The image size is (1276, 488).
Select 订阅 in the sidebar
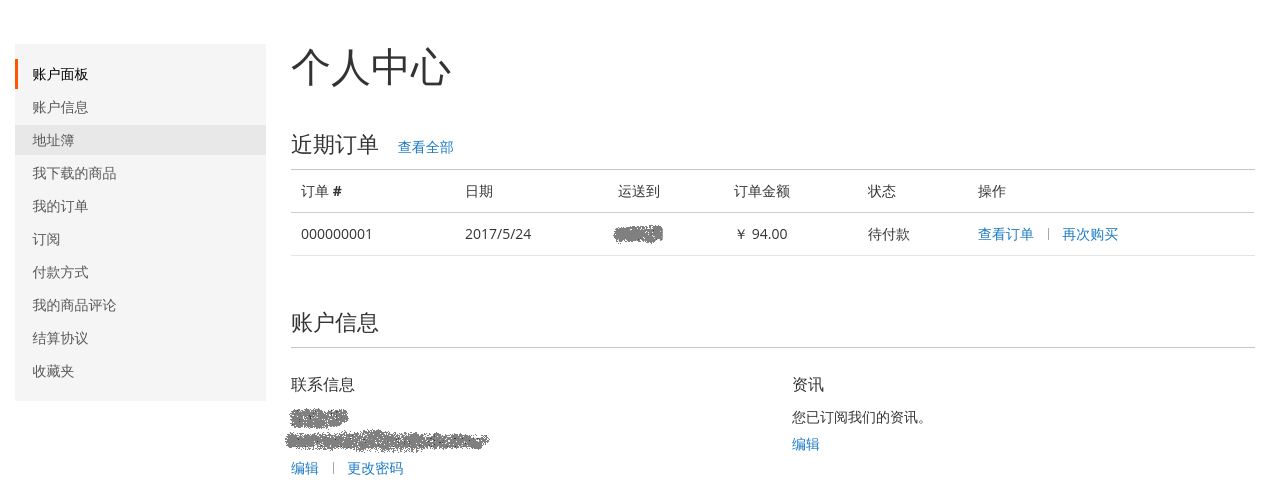pos(140,239)
